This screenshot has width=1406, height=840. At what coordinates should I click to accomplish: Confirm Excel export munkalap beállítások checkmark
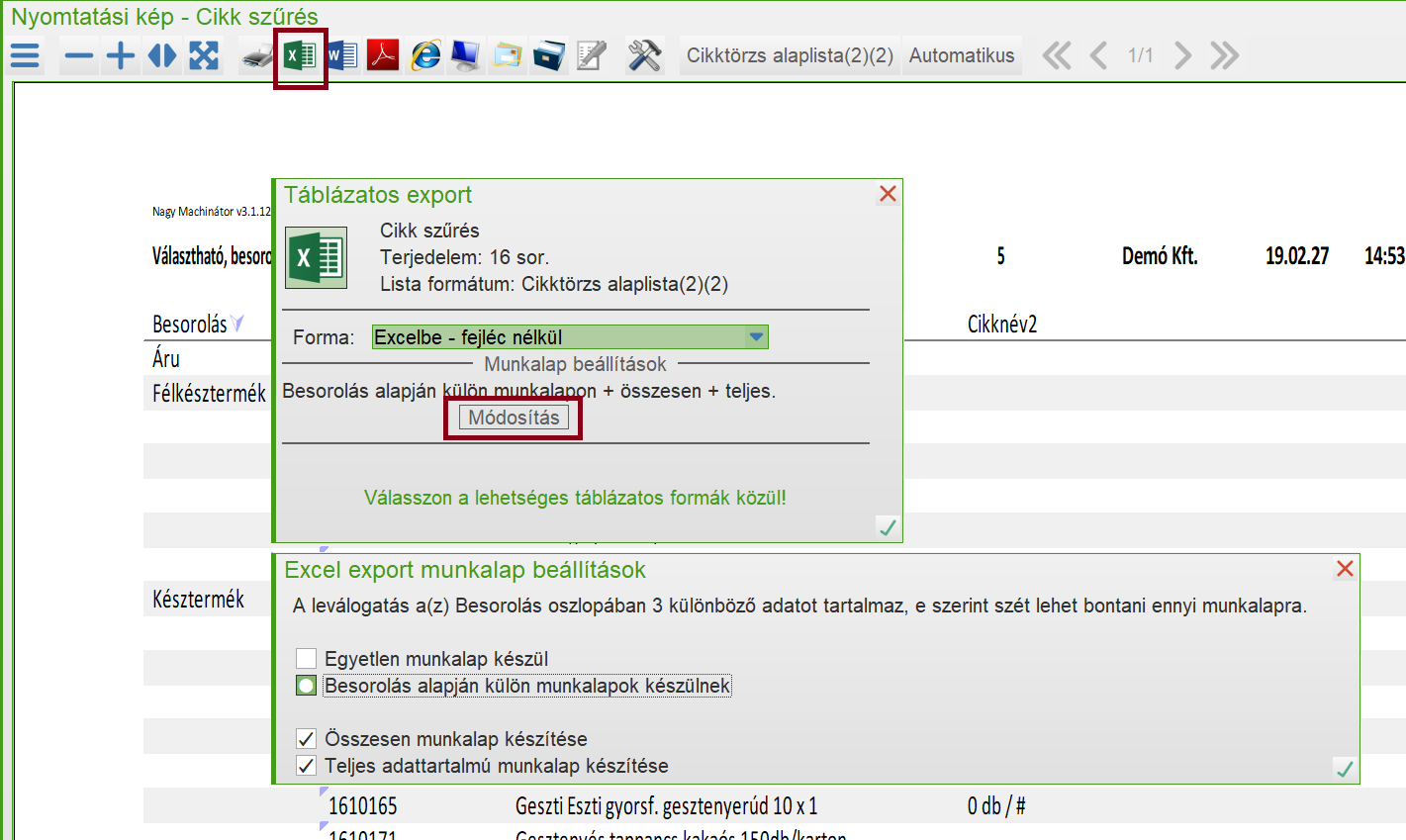pos(1345,769)
